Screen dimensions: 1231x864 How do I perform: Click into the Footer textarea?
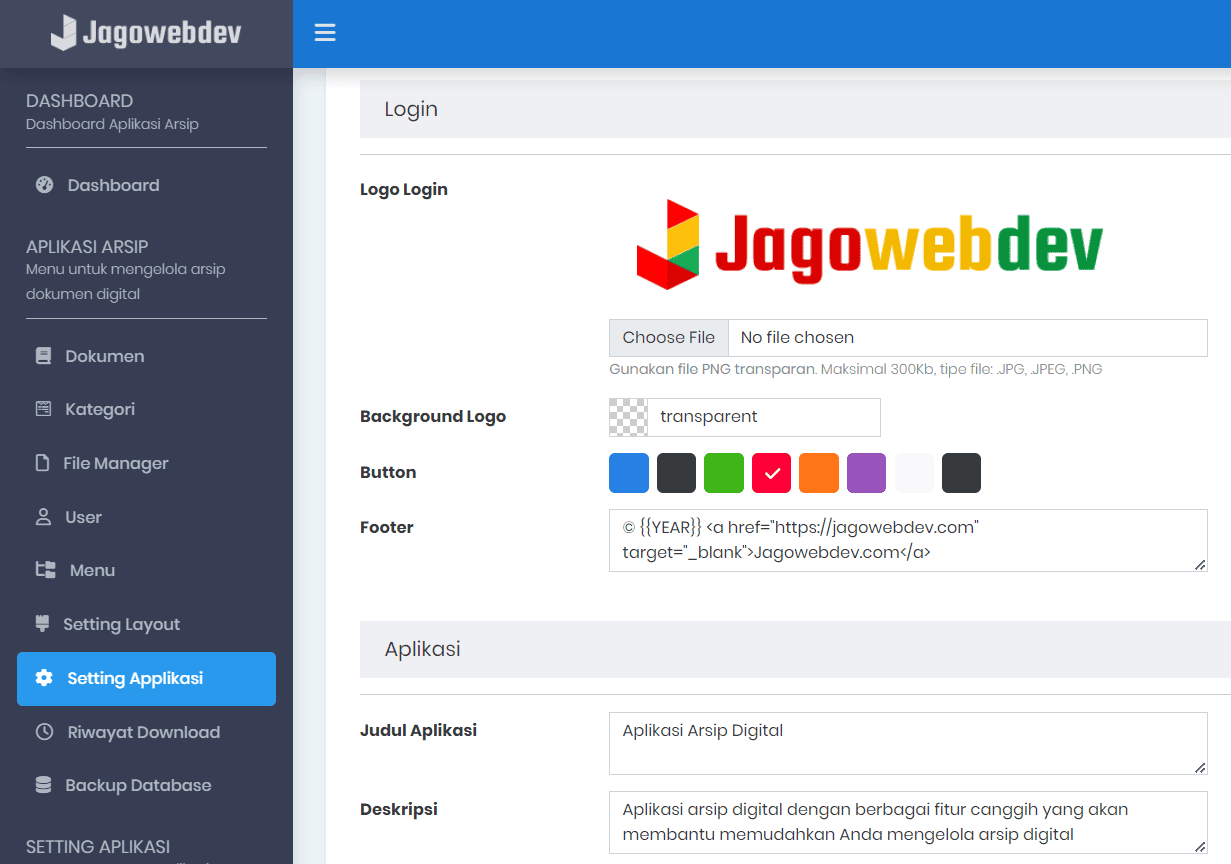coord(908,540)
